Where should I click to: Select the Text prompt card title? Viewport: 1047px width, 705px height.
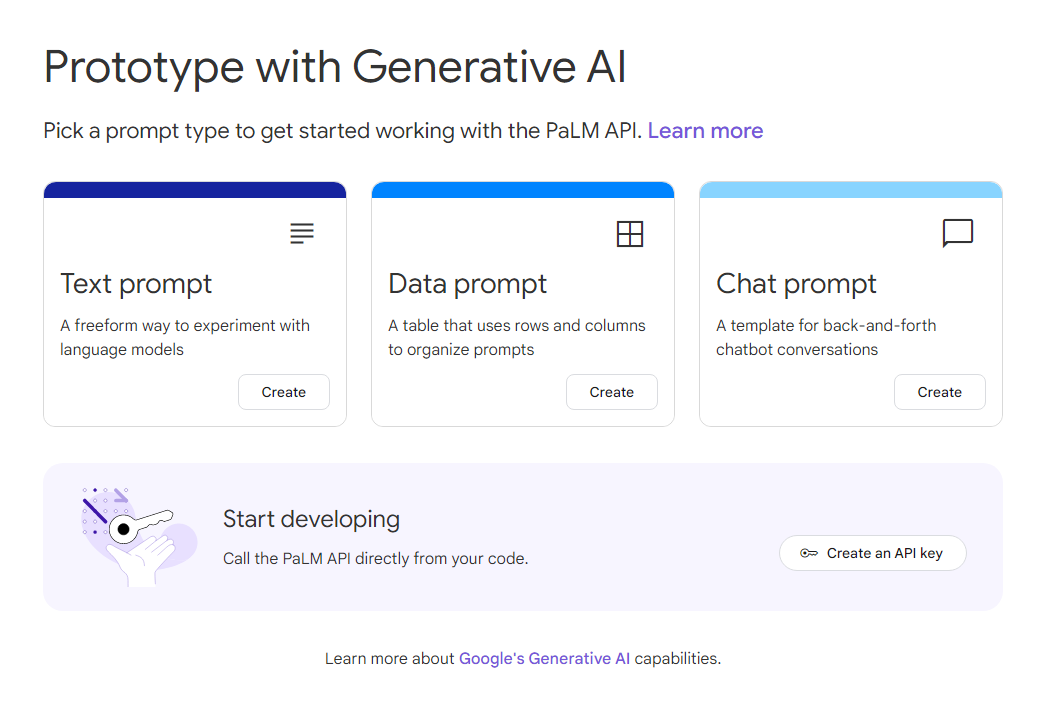[136, 284]
